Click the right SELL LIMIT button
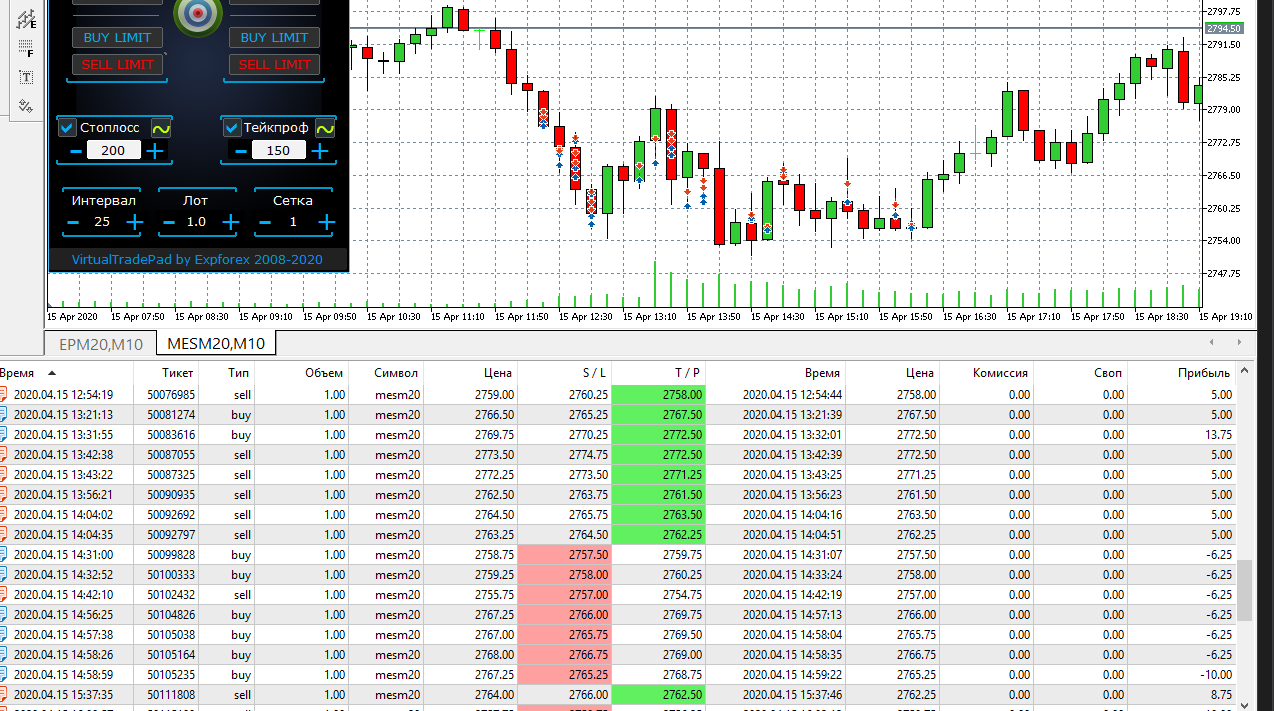1274x711 pixels. pyautogui.click(x=274, y=64)
